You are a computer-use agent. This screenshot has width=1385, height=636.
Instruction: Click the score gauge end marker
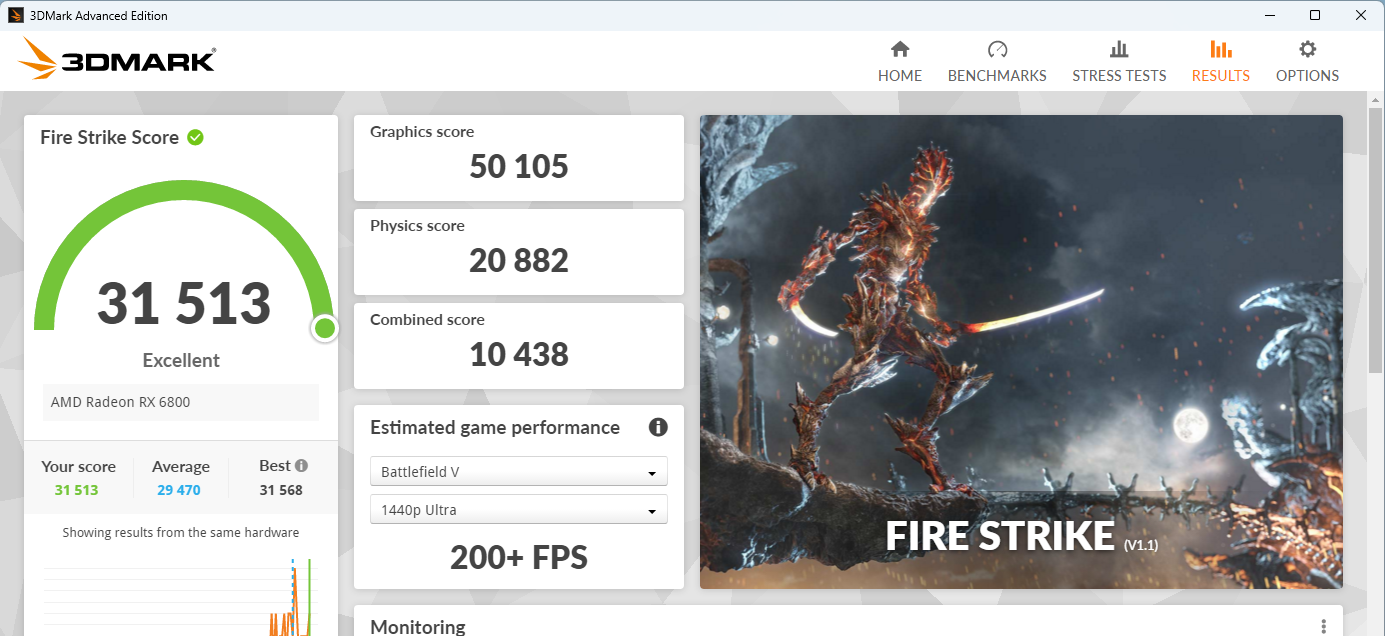tap(324, 327)
